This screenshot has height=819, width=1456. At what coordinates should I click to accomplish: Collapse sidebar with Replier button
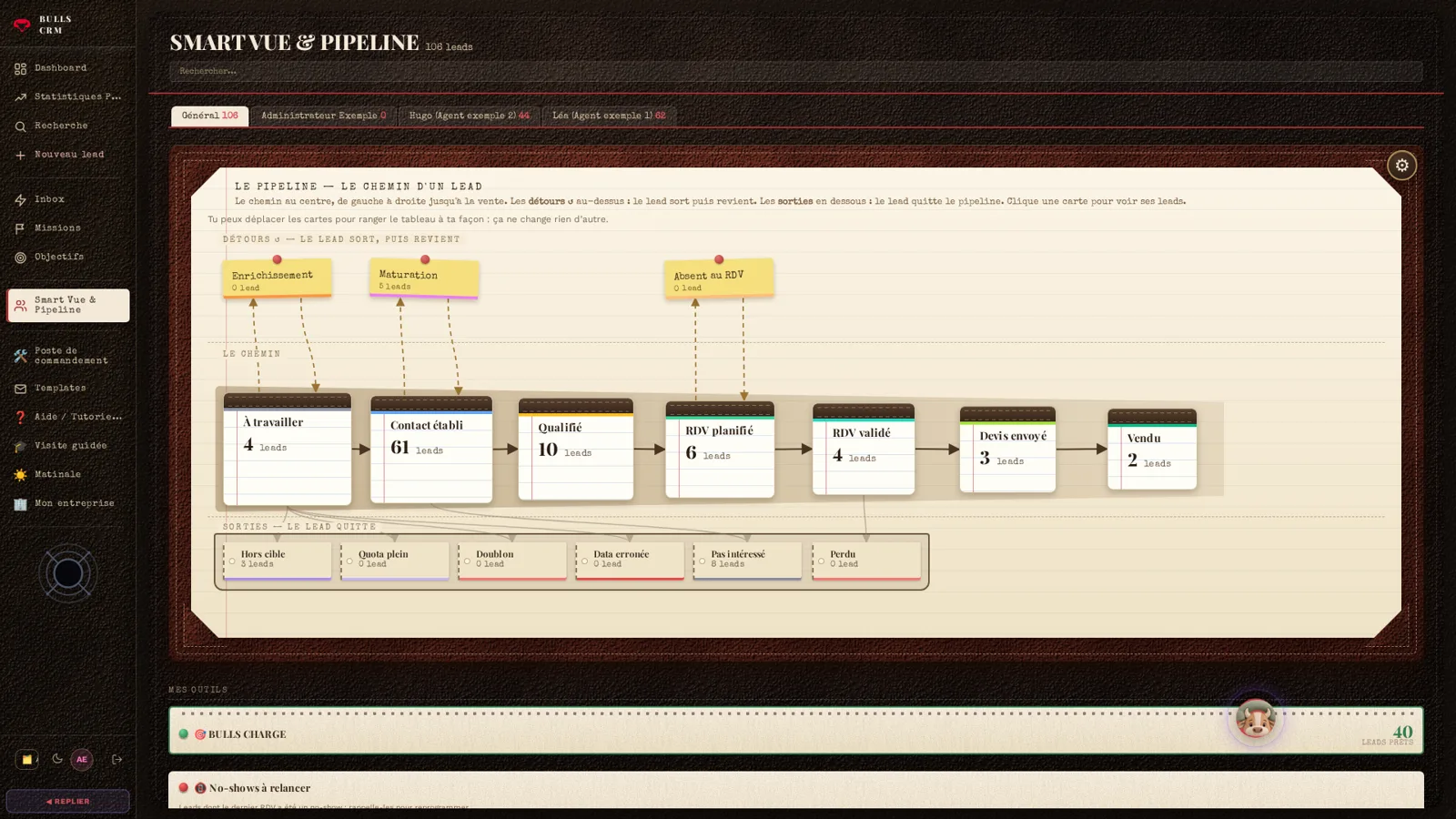coord(67,802)
